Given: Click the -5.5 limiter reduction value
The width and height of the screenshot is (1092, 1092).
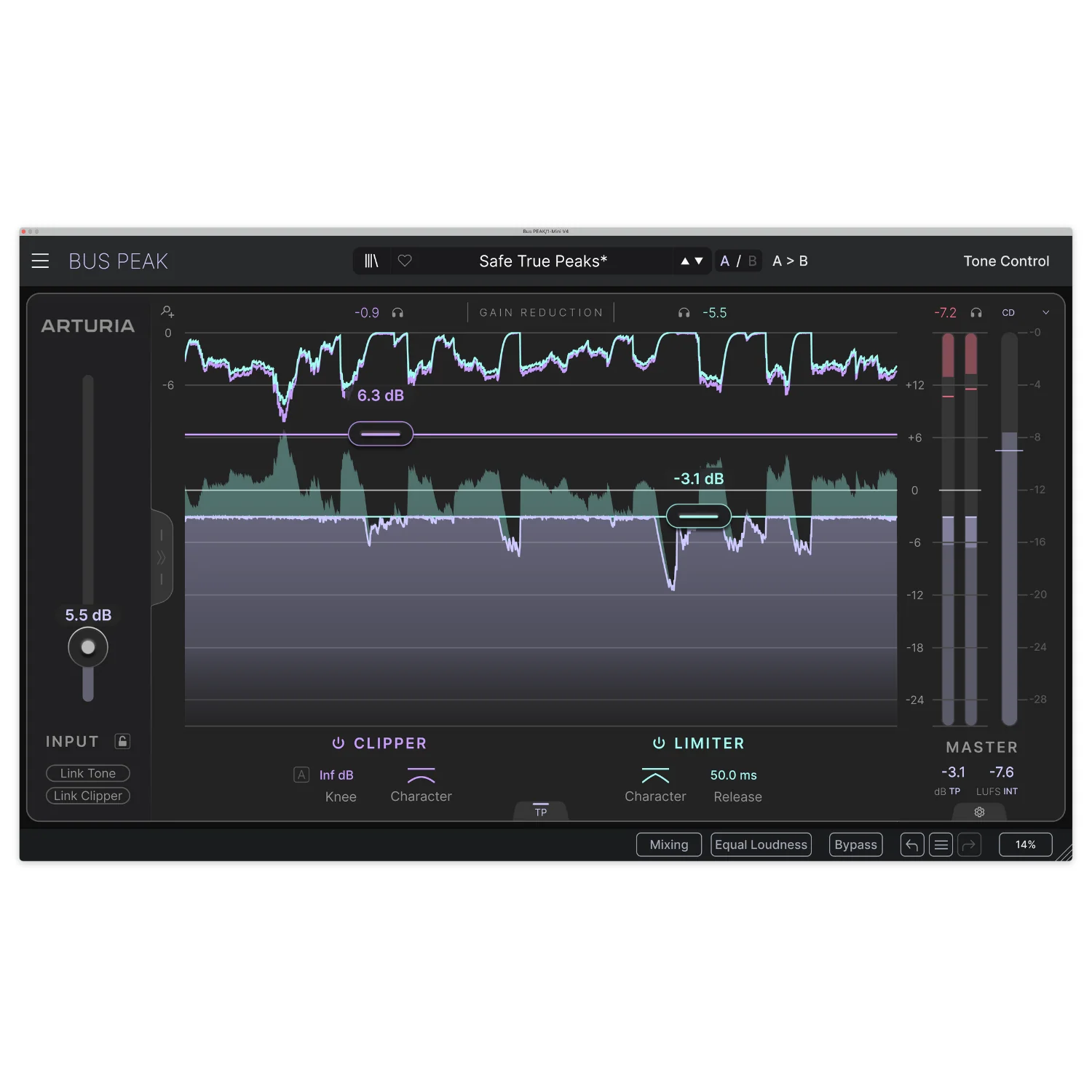Looking at the screenshot, I should [714, 312].
